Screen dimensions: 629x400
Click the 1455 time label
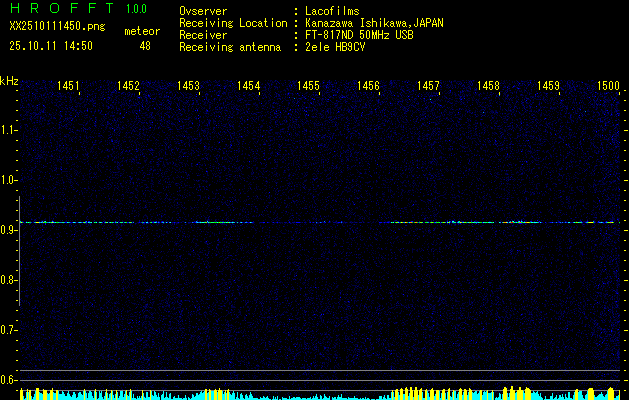[308, 87]
